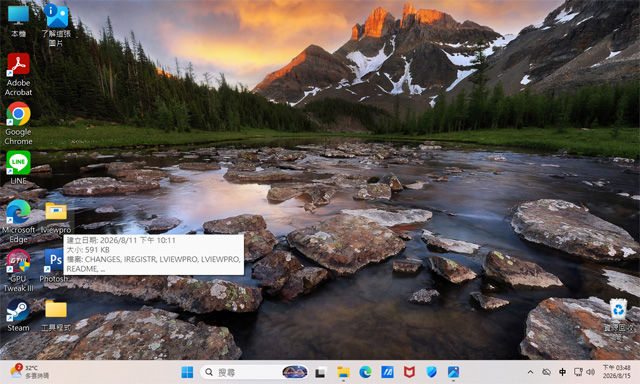This screenshot has width=640, height=384.
Task: Select the Photoshop desktop shortcut
Action: pos(54,266)
